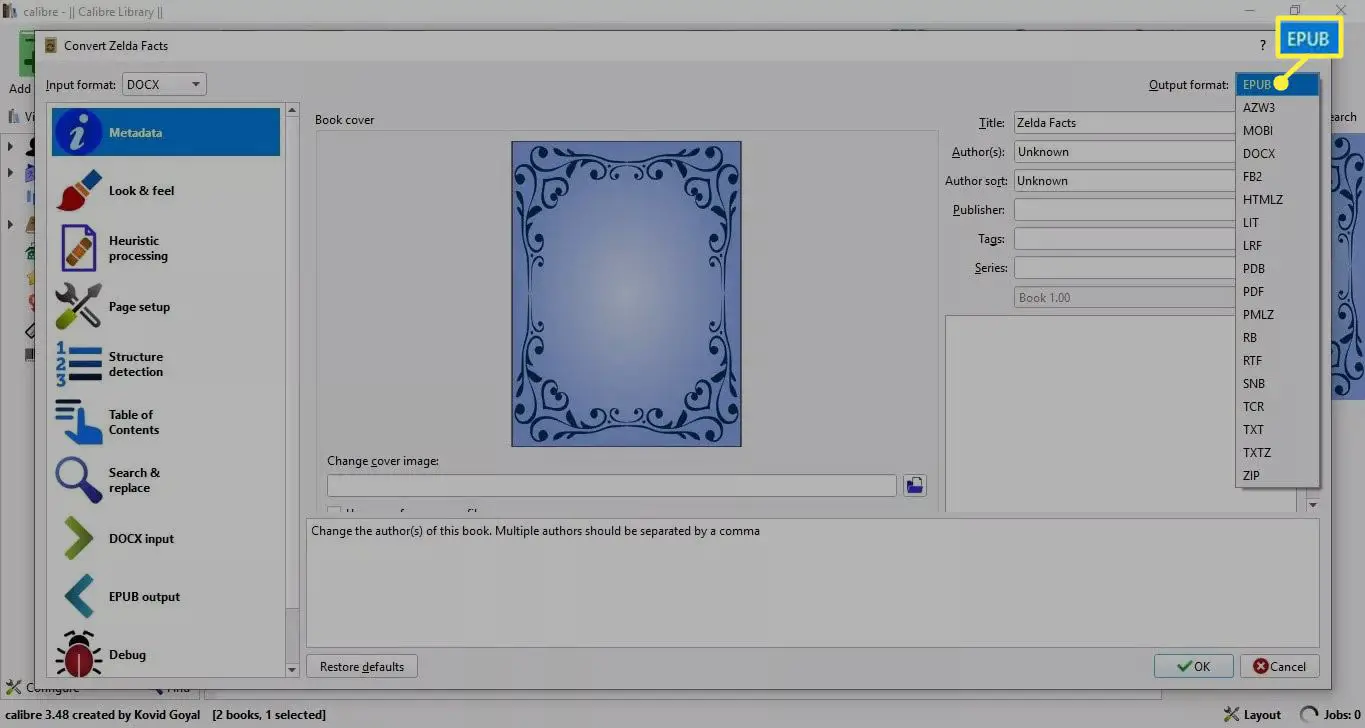Click the Jobs spinner in status bar

pyautogui.click(x=1309, y=715)
